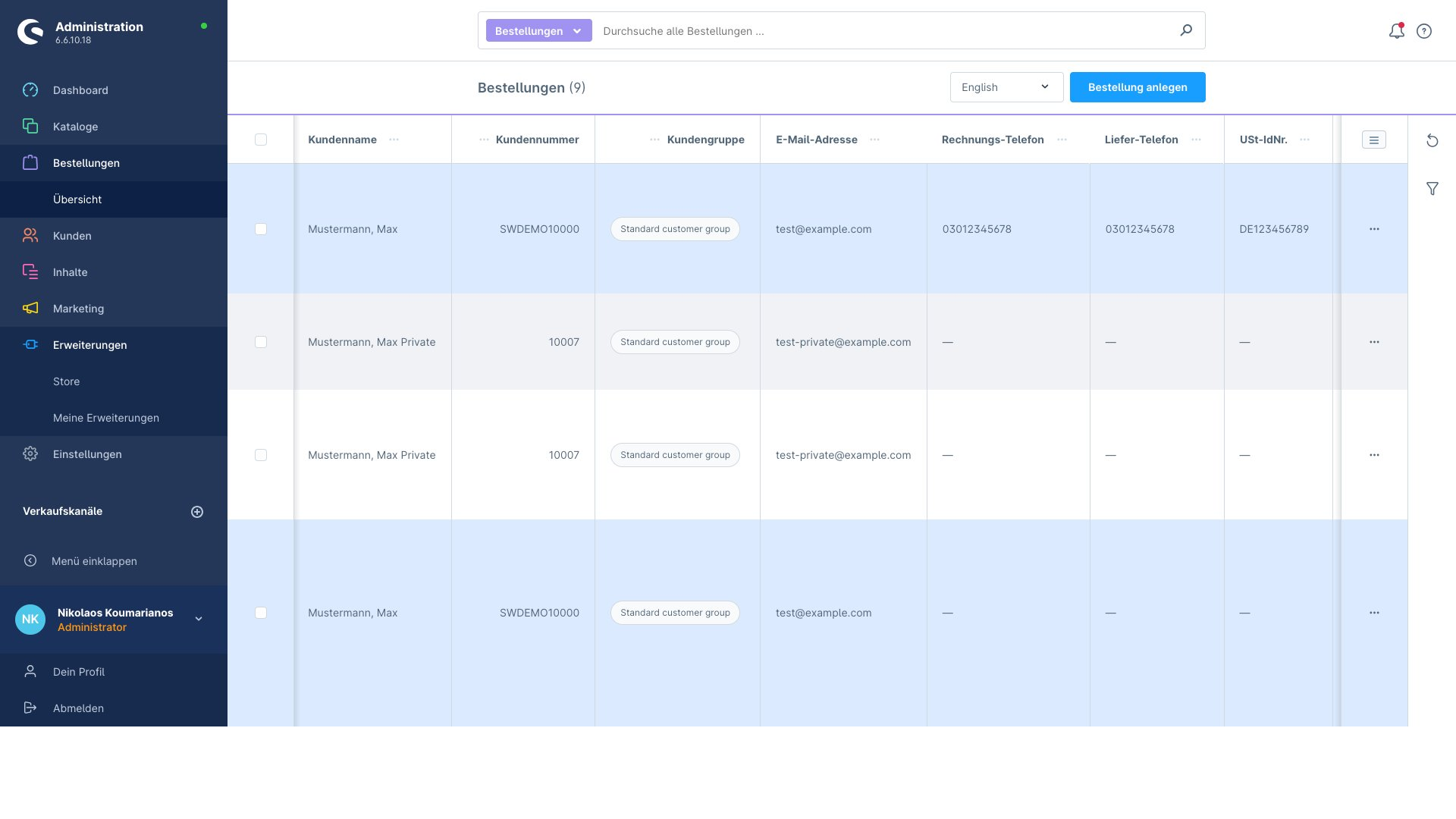Click Bestellung anlegen button

[1137, 87]
